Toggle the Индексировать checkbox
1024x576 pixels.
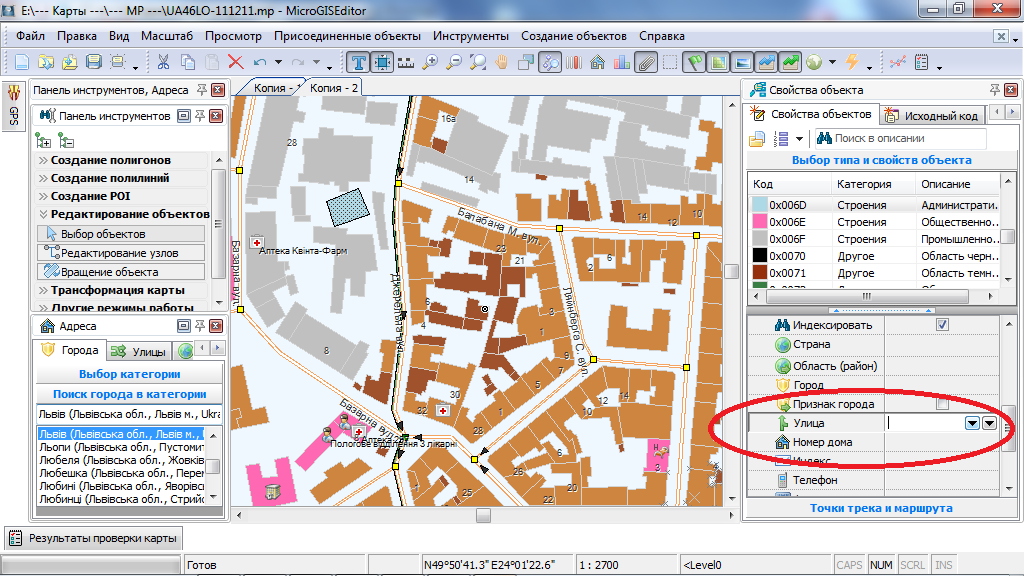(x=941, y=325)
